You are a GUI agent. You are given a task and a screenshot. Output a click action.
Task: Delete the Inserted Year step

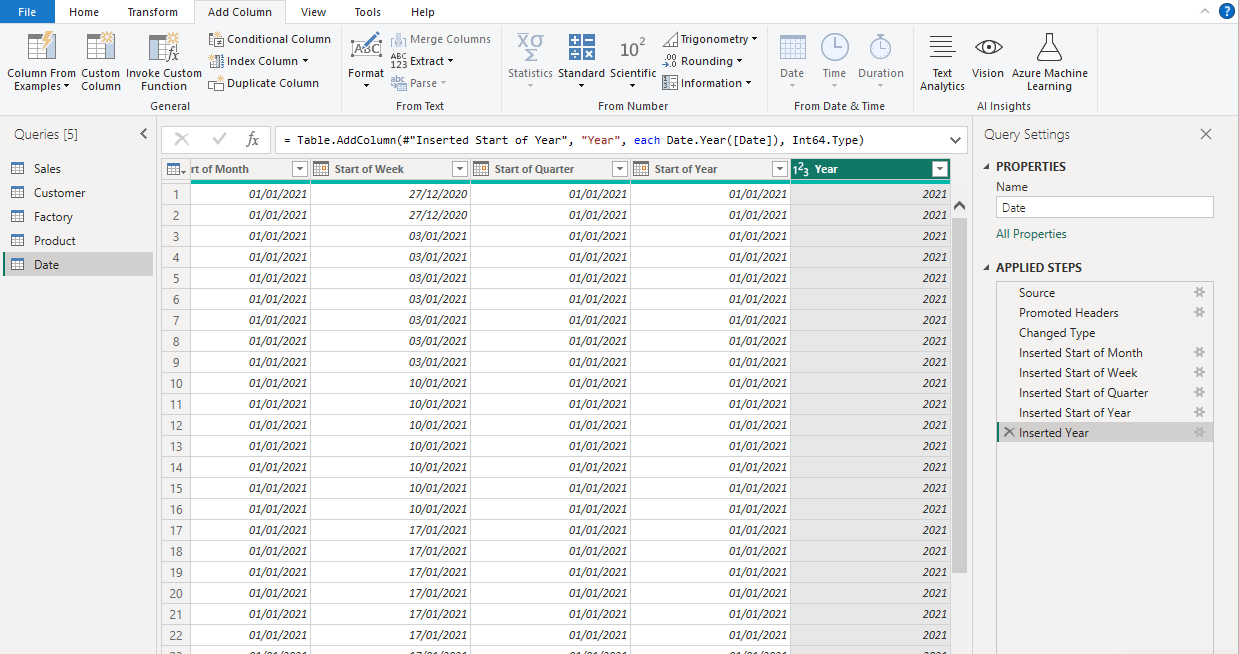click(1009, 433)
